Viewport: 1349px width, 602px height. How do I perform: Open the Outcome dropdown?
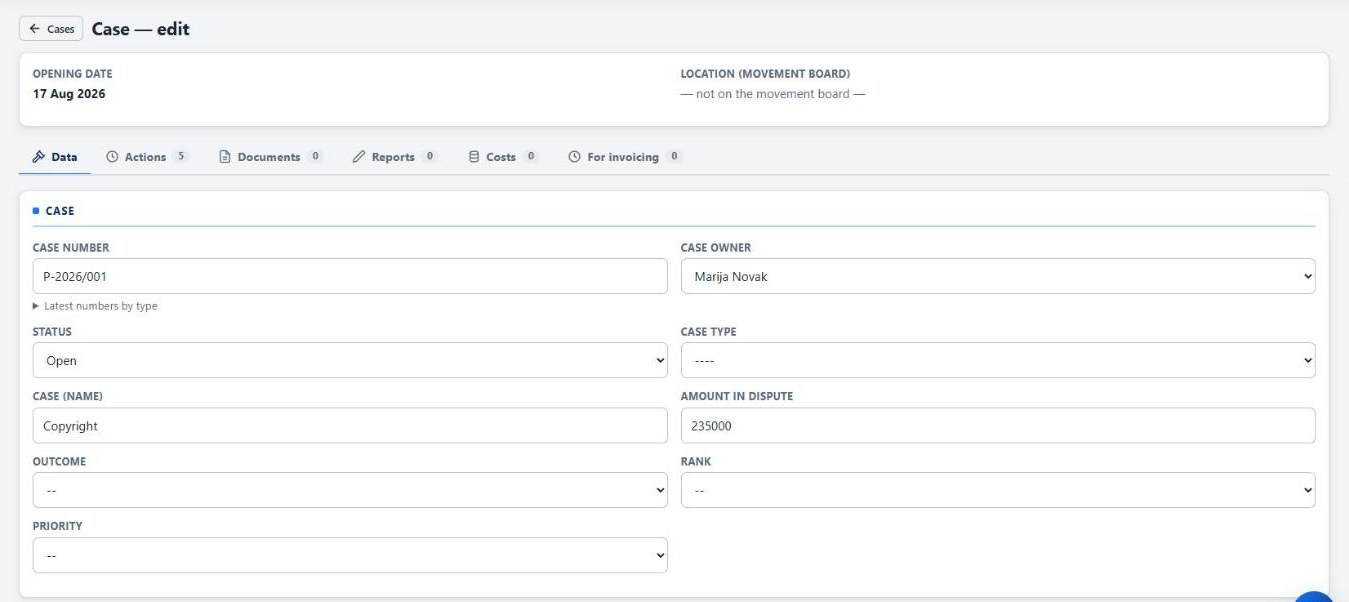coord(350,490)
